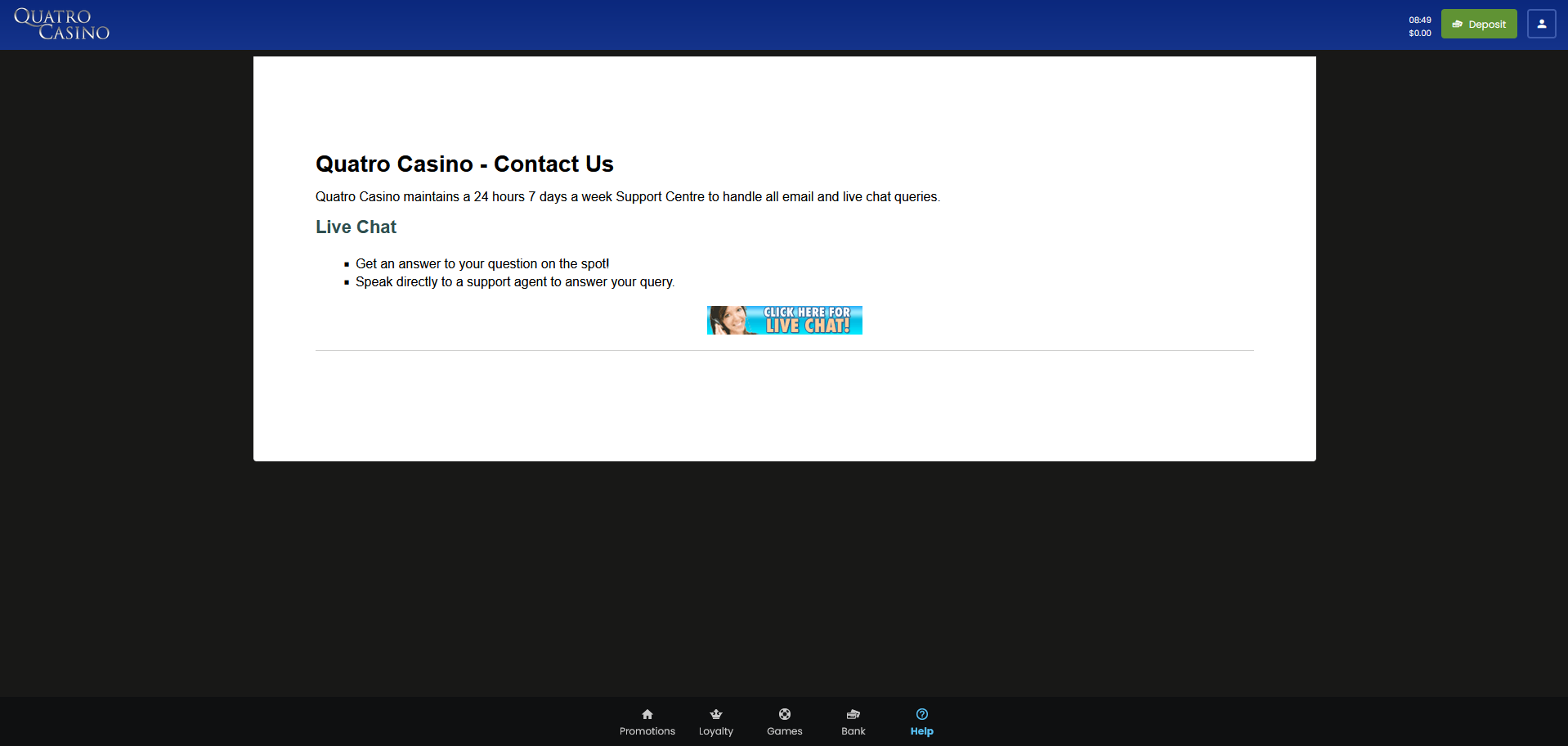Screen dimensions: 1568x746
Task: Click 'Speak directly to a support agent' bullet
Action: (515, 281)
